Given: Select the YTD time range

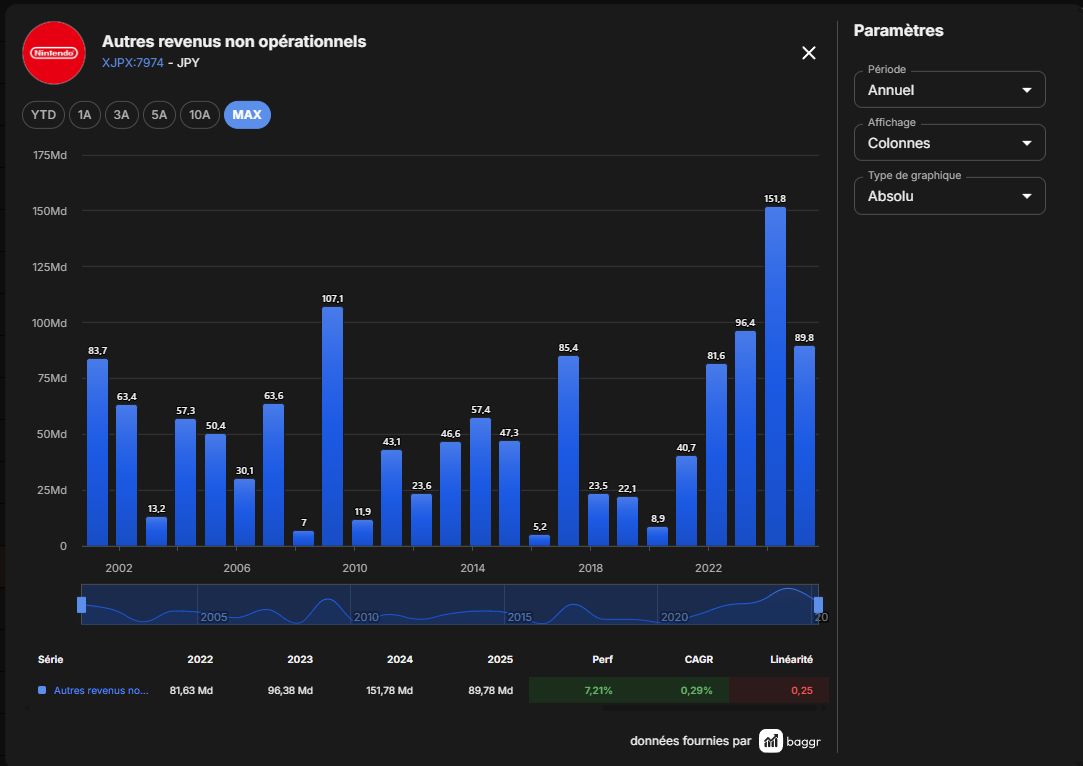Looking at the screenshot, I should (x=44, y=115).
